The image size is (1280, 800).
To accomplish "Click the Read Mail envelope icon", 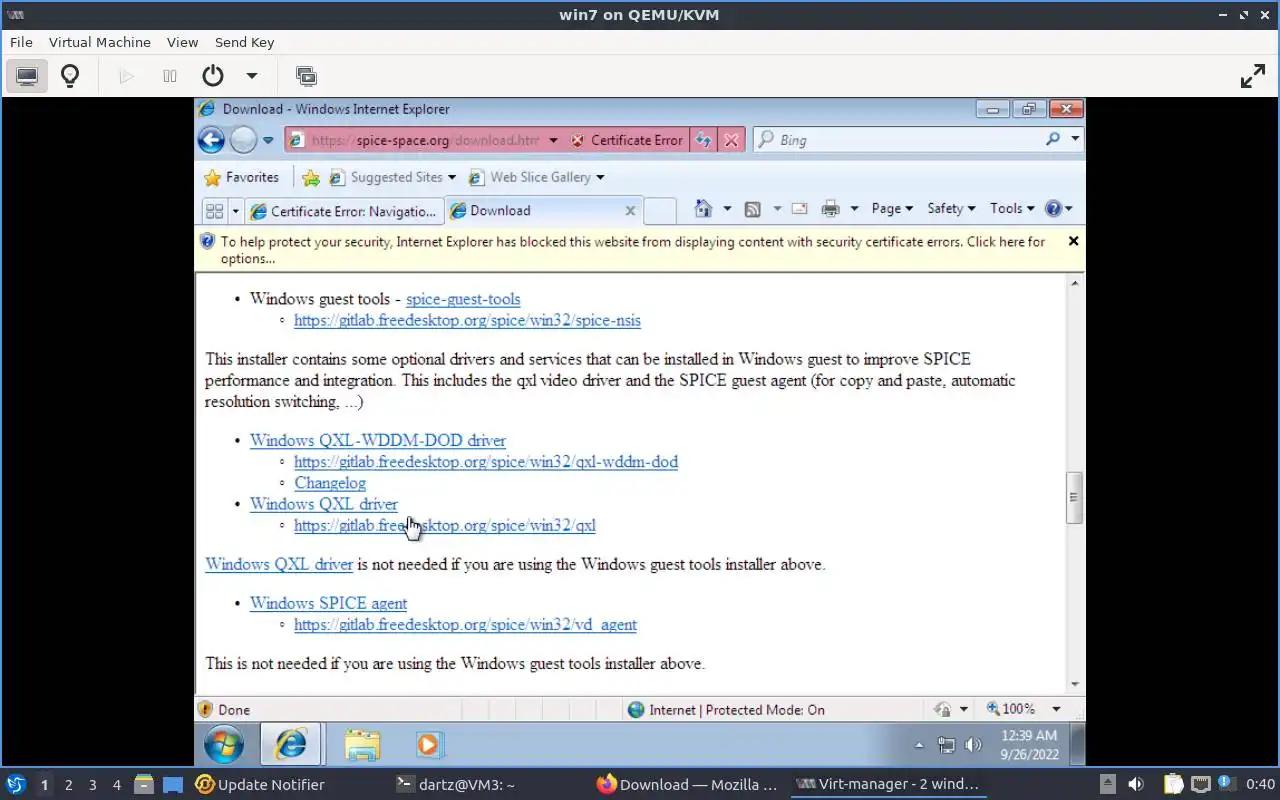I will point(799,209).
